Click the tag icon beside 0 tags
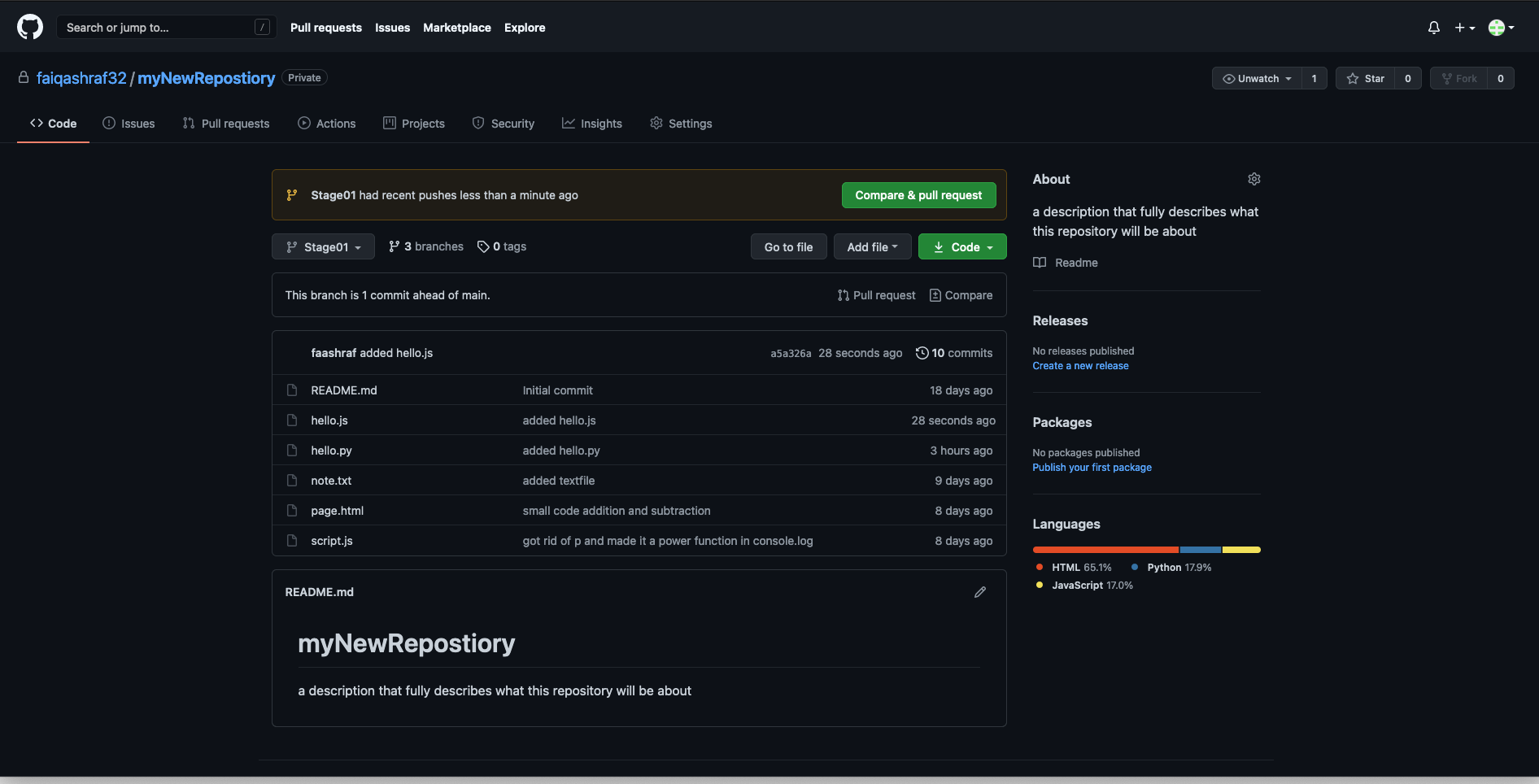This screenshot has width=1539, height=784. click(483, 246)
